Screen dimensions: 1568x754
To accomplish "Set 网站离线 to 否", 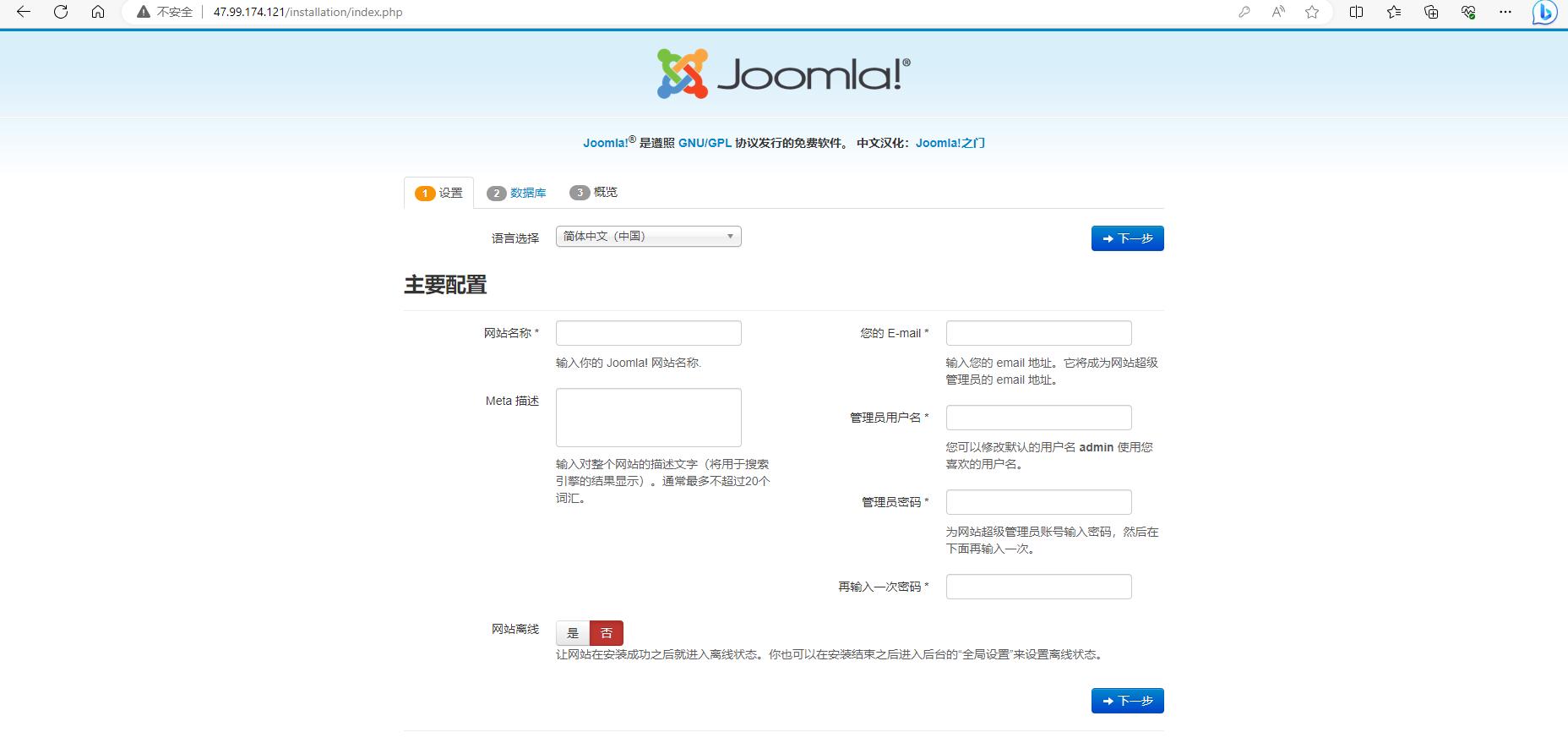I will (607, 633).
